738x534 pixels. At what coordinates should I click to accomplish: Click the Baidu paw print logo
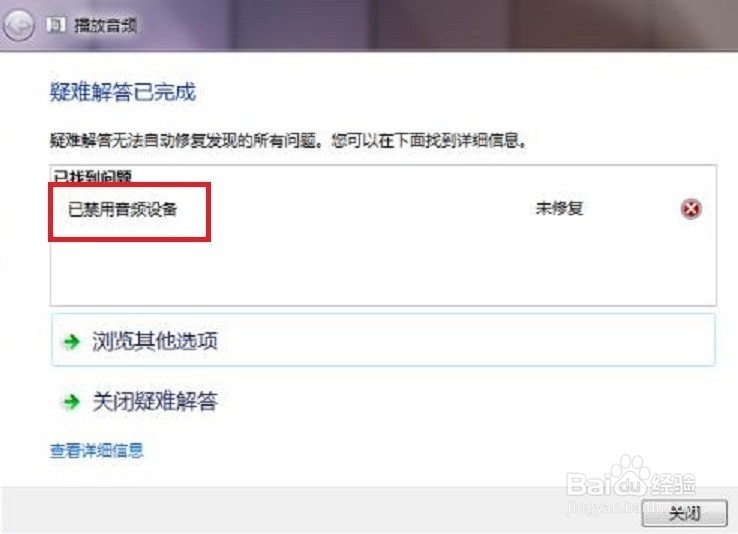pos(630,476)
